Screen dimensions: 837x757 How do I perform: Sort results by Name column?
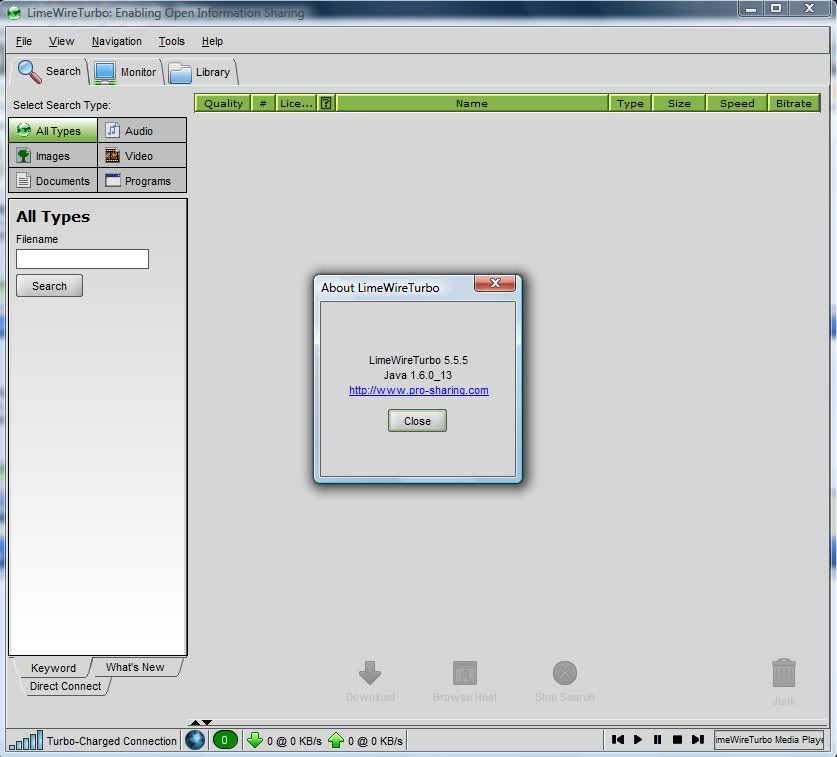point(472,103)
